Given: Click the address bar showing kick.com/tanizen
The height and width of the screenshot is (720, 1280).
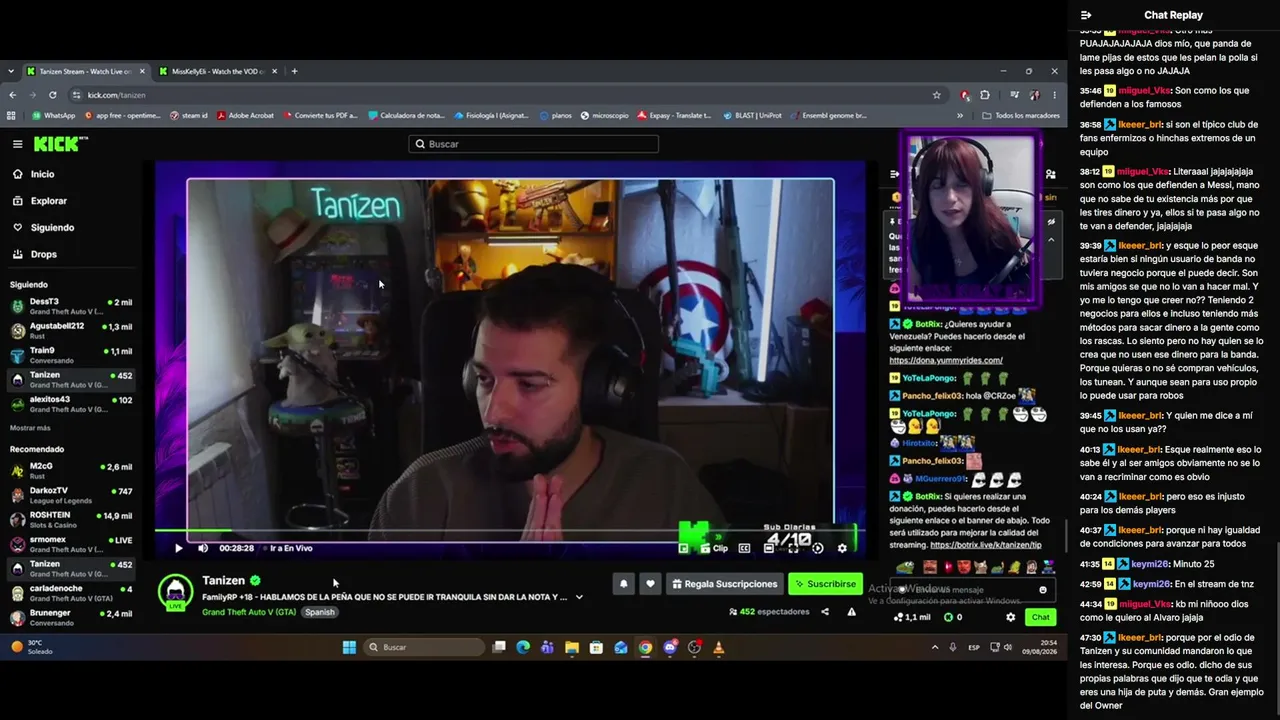Looking at the screenshot, I should click(507, 95).
